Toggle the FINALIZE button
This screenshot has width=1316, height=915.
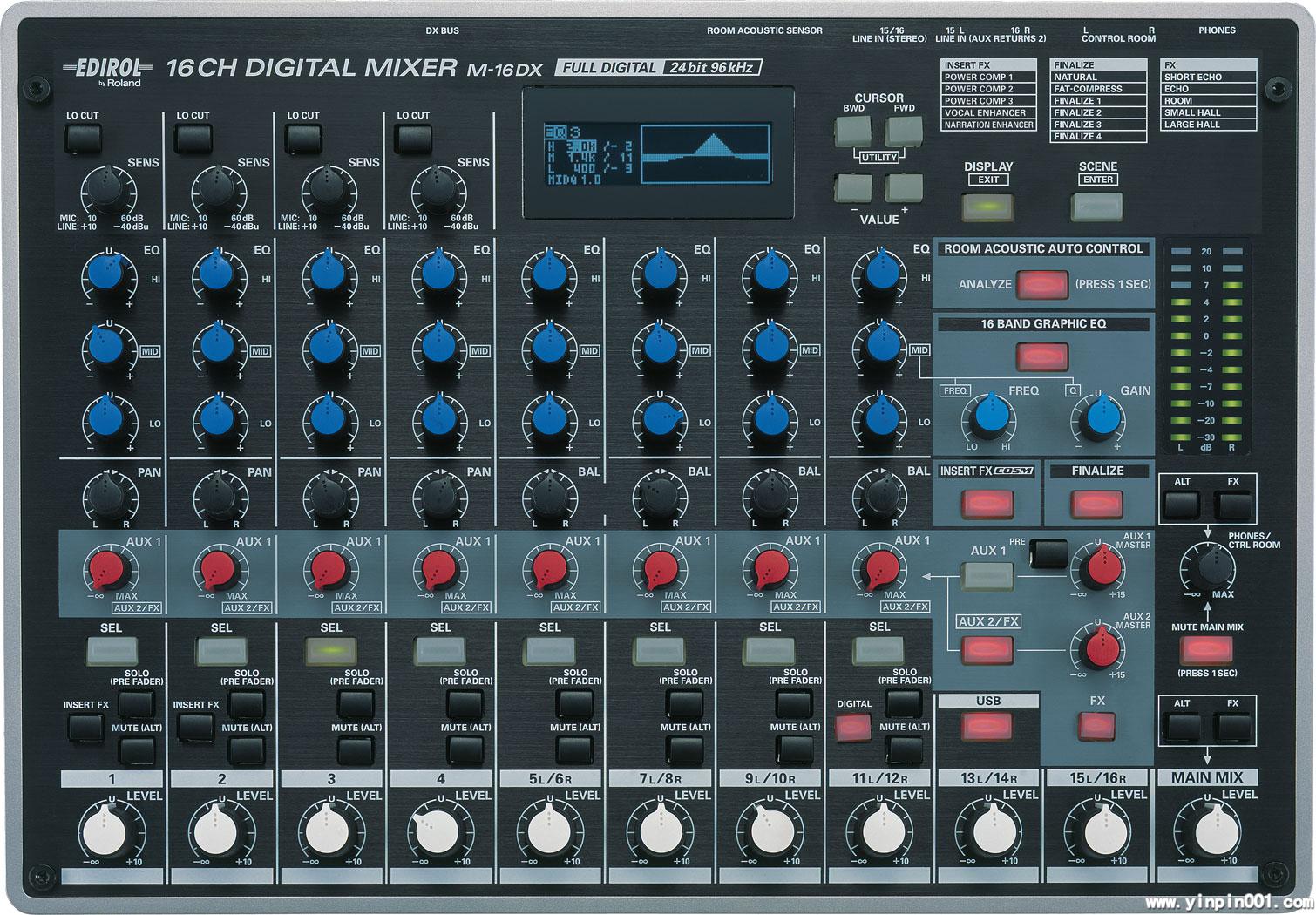(1096, 505)
